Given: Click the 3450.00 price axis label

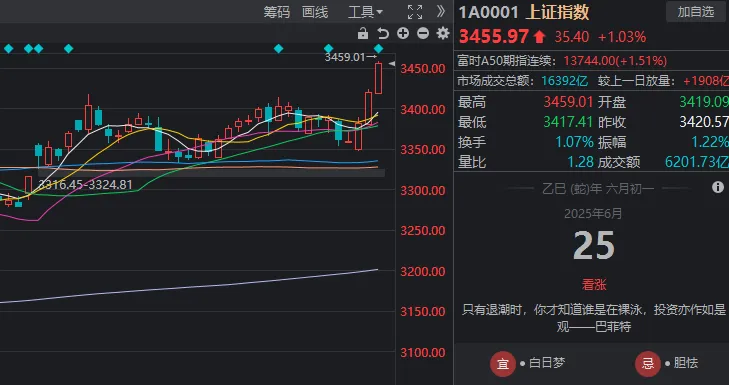Looking at the screenshot, I should point(423,69).
